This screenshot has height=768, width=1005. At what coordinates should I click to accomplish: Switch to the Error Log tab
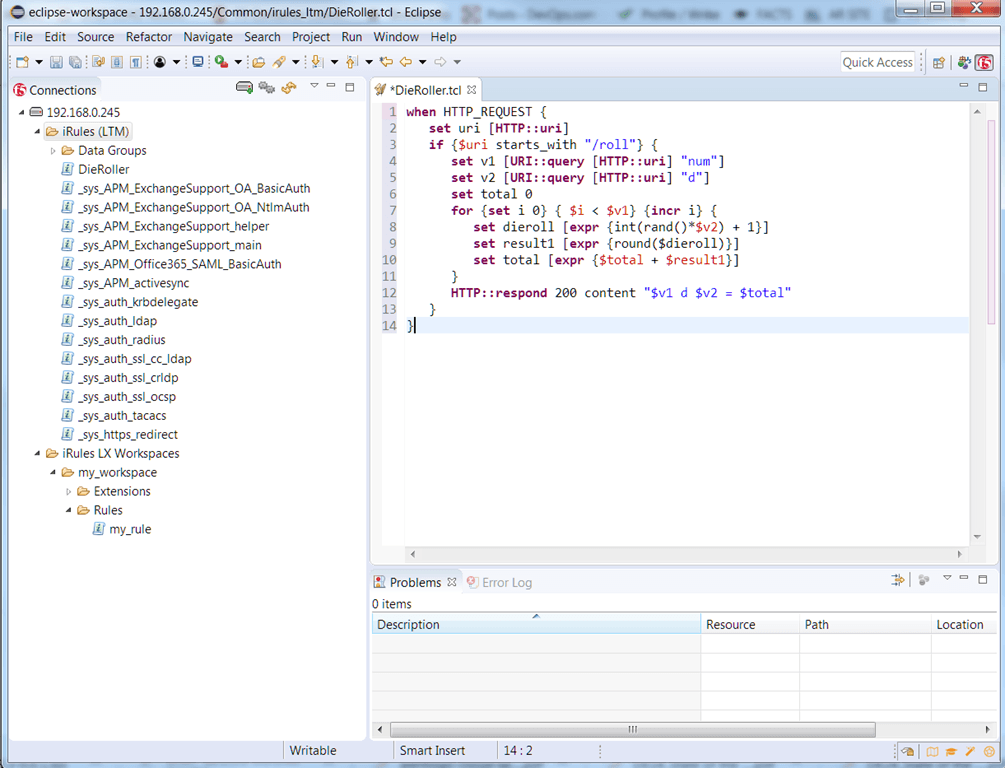click(506, 582)
